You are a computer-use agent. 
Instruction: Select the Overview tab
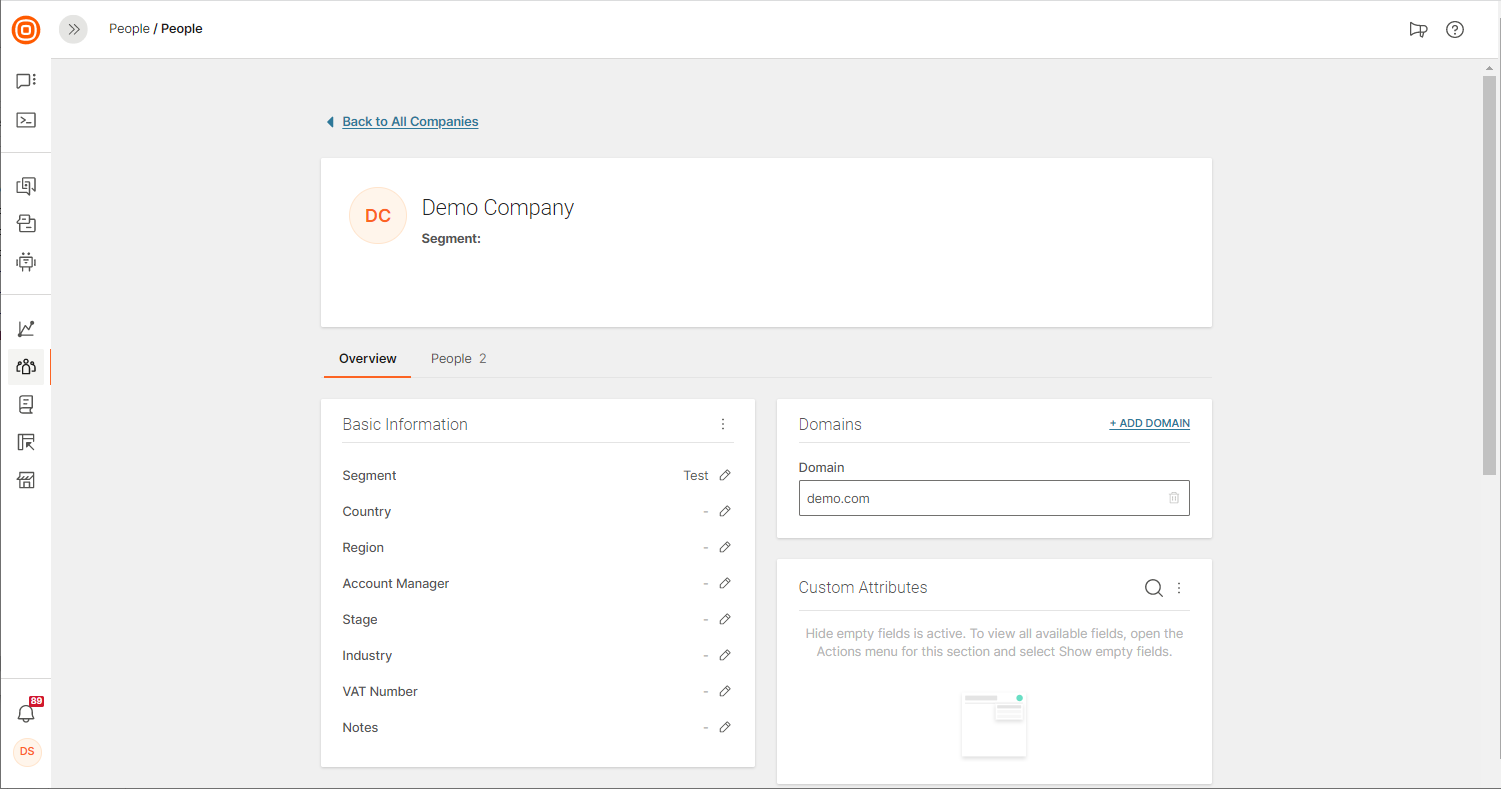pyautogui.click(x=367, y=358)
